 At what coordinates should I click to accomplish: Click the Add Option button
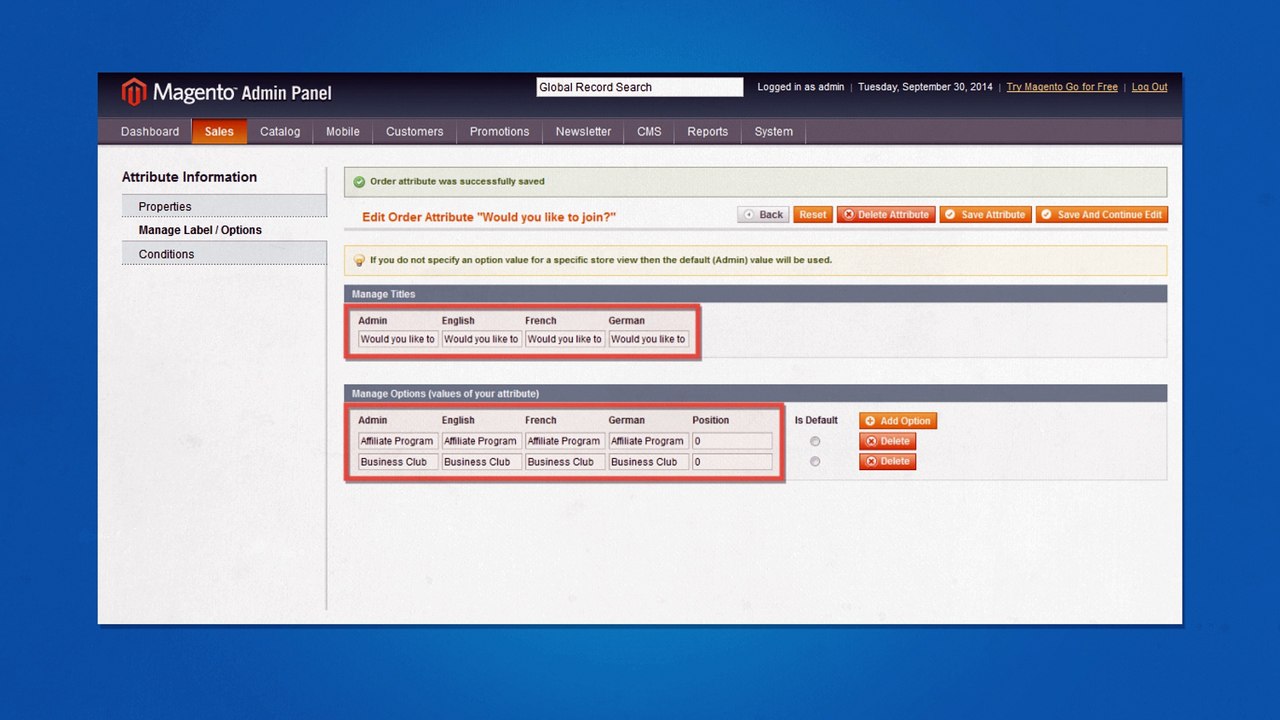[898, 421]
